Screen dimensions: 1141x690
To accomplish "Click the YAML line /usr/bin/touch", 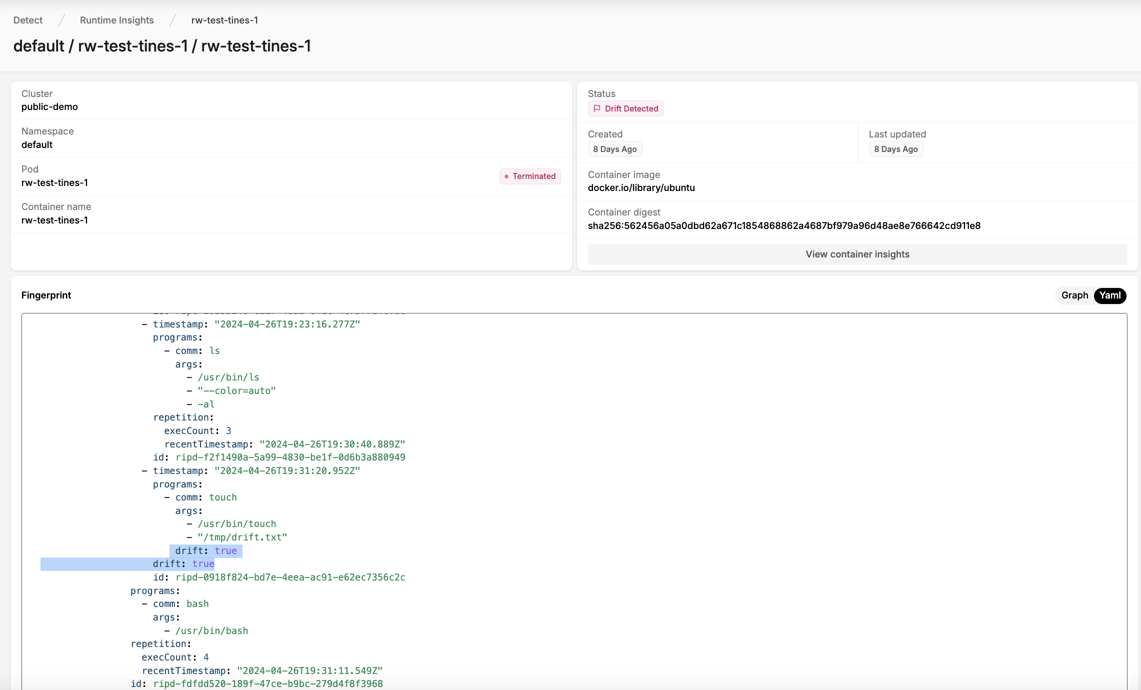I will pos(231,524).
